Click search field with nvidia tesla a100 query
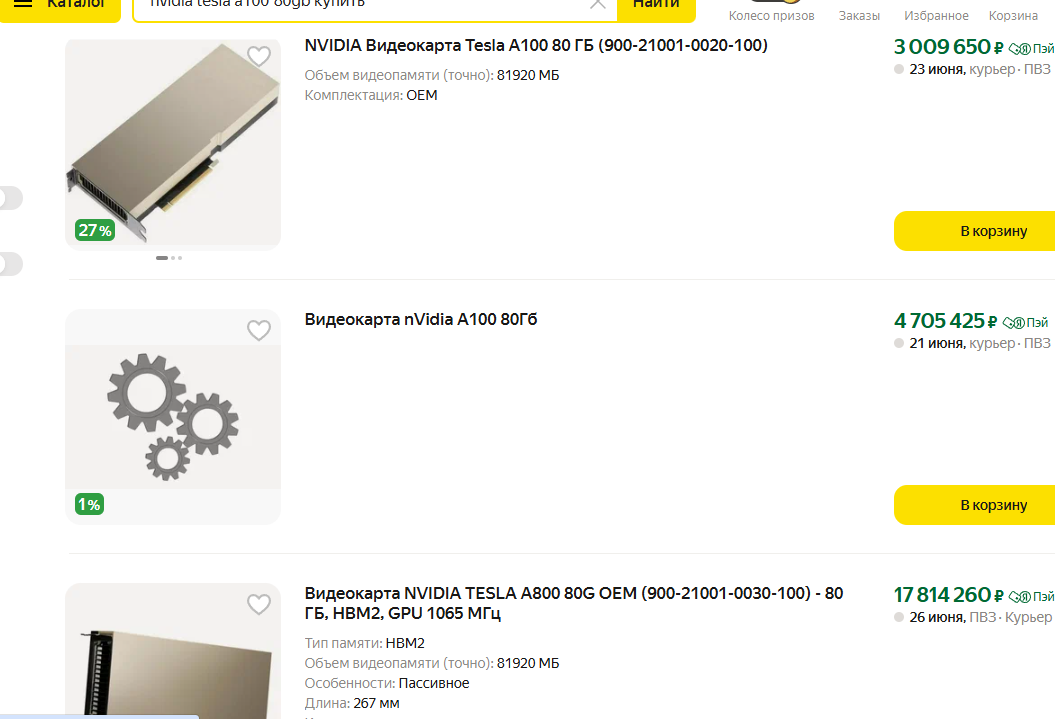1055x719 pixels. click(x=363, y=5)
